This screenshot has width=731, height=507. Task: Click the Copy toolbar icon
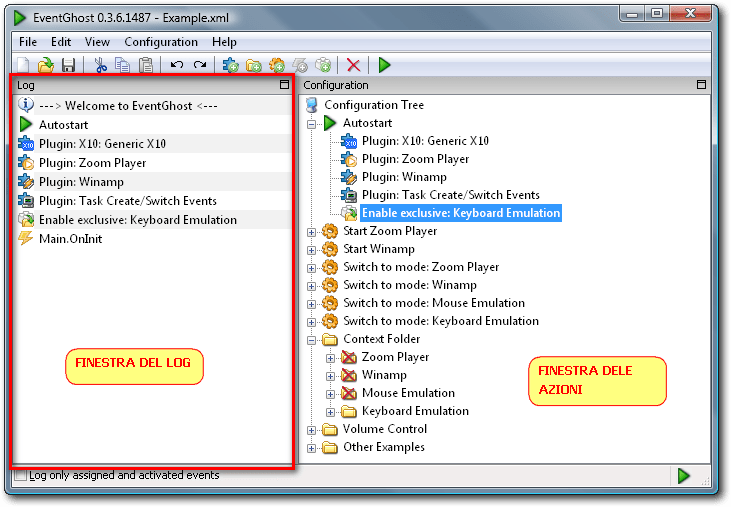[123, 65]
